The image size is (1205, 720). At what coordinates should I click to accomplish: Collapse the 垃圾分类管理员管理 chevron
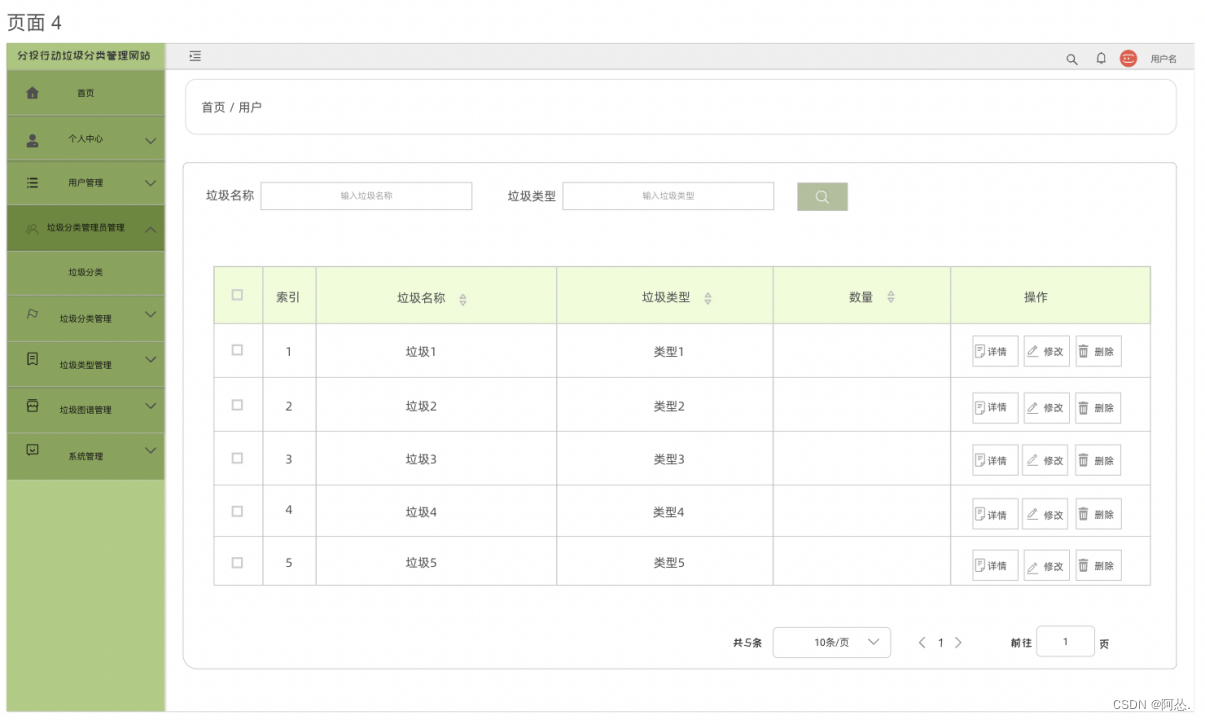coord(151,229)
